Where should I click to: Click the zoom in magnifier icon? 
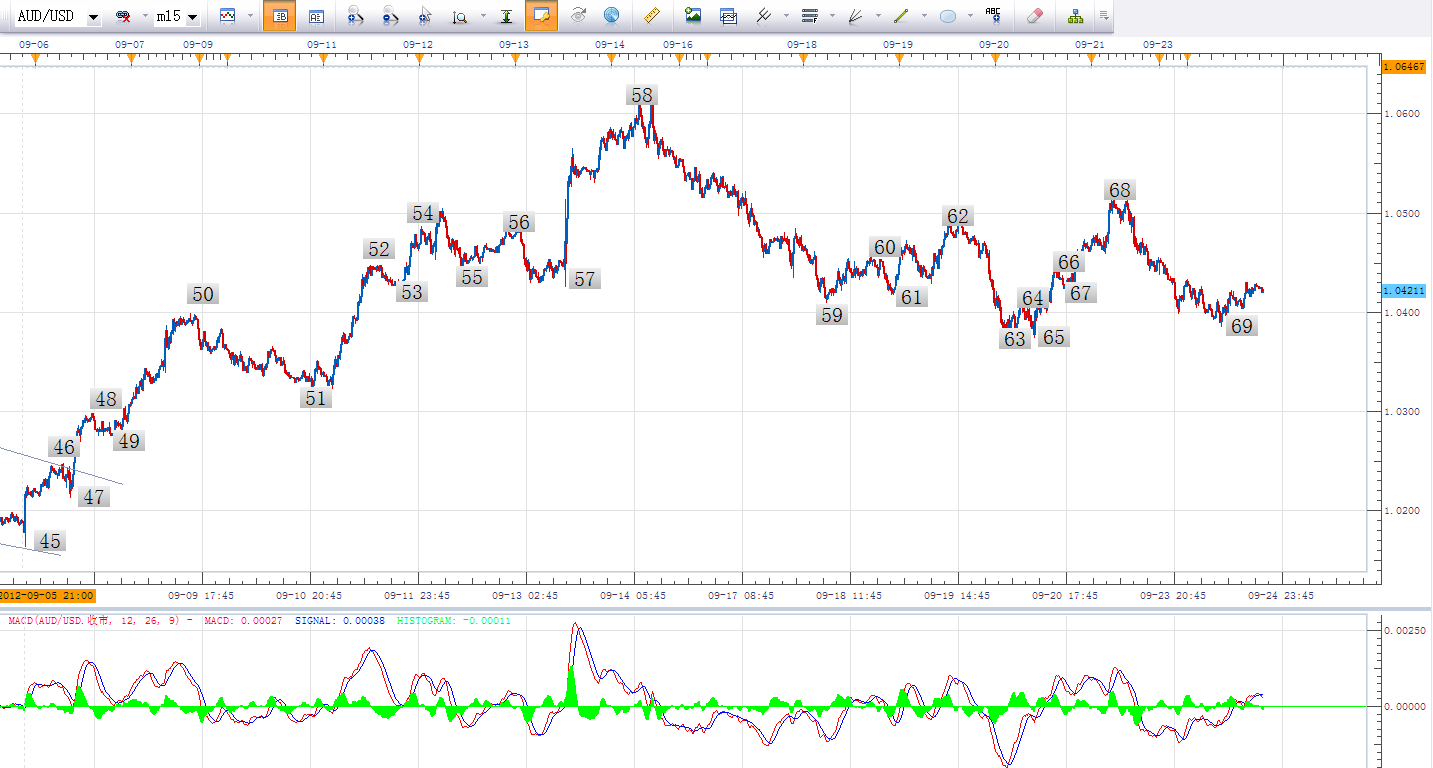tap(354, 16)
